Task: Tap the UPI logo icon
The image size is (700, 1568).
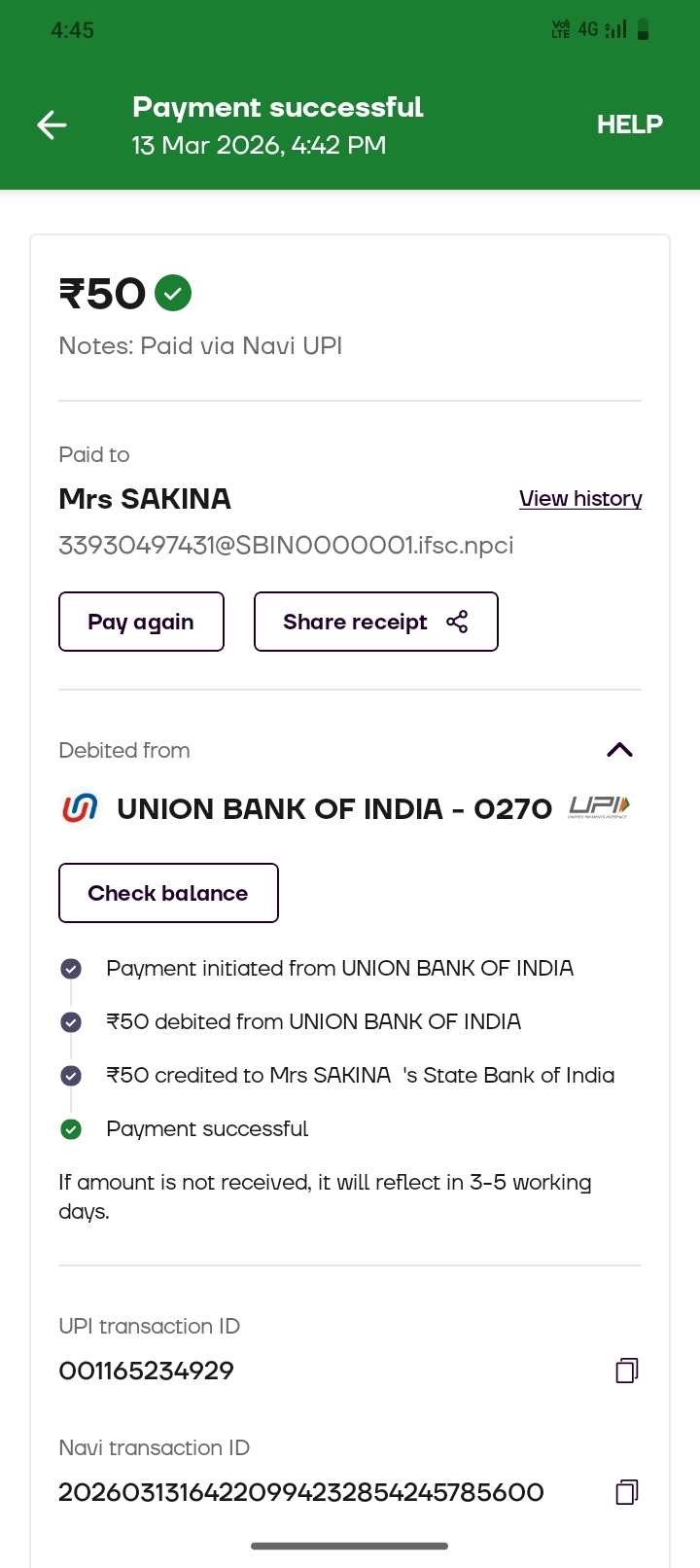Action: pos(599,807)
